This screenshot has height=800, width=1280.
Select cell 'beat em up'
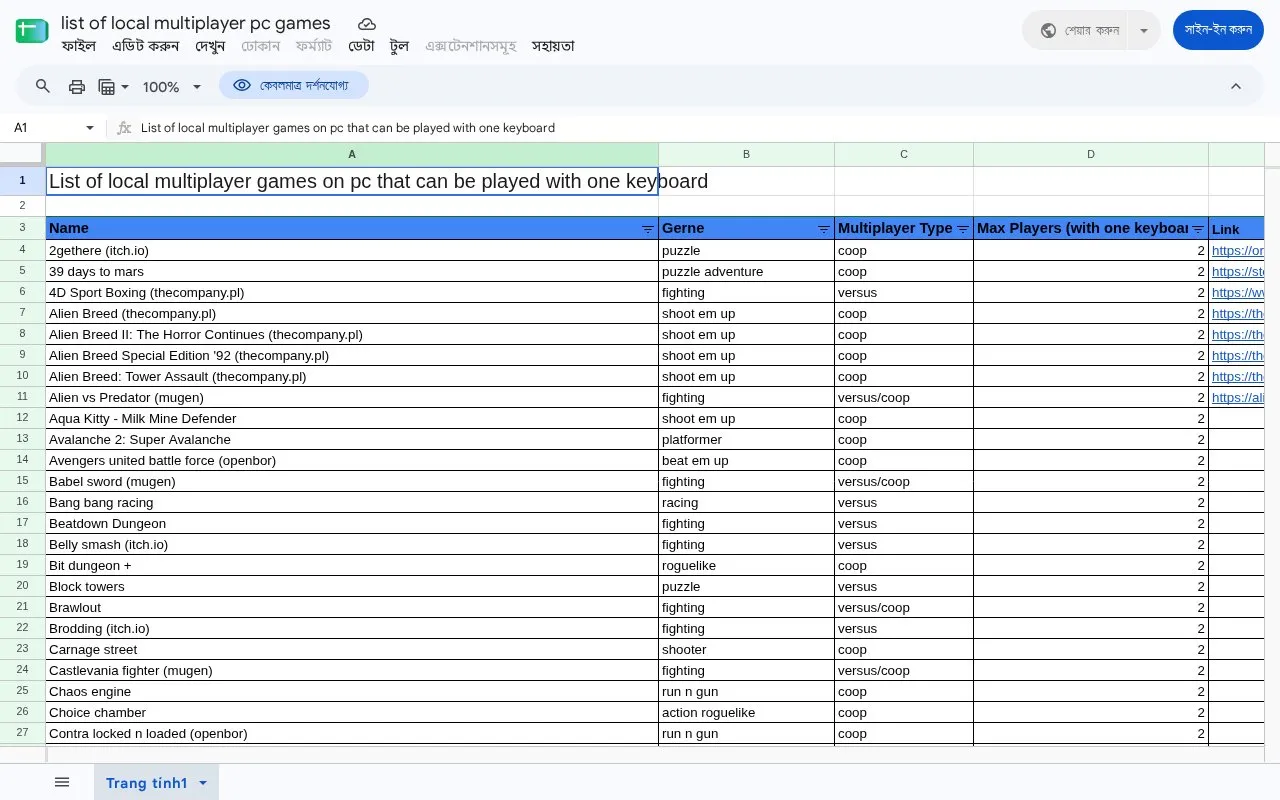click(746, 461)
